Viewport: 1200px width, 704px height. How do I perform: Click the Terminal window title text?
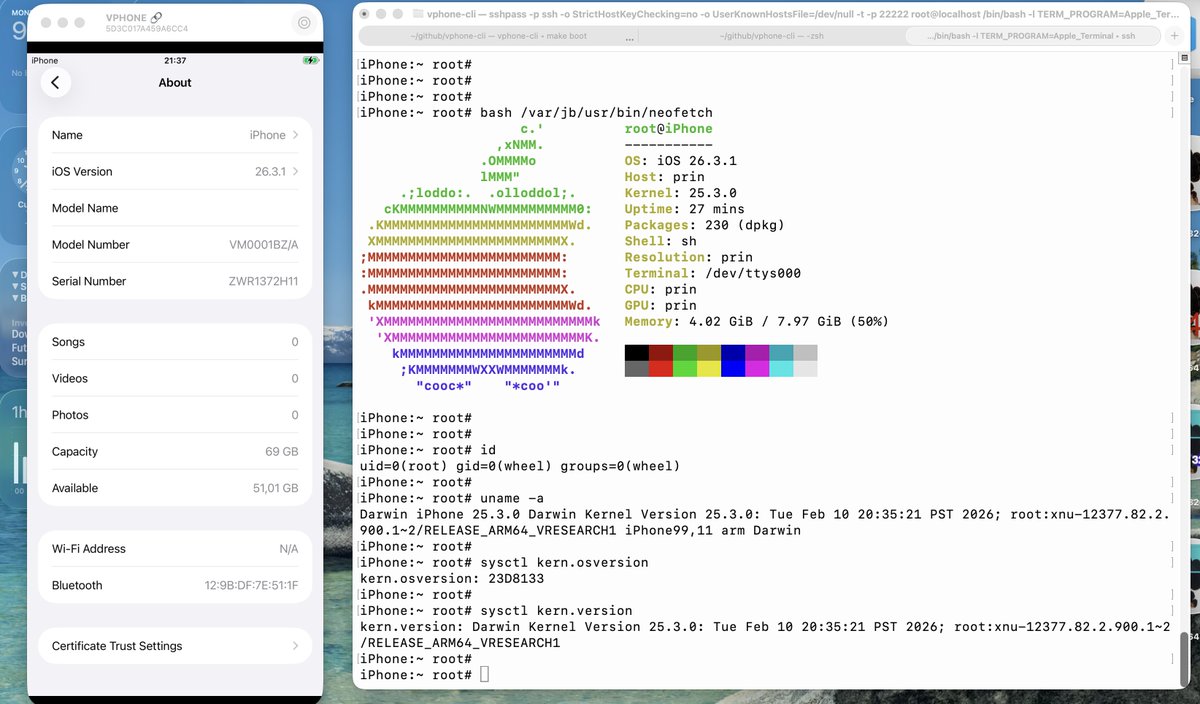click(803, 15)
